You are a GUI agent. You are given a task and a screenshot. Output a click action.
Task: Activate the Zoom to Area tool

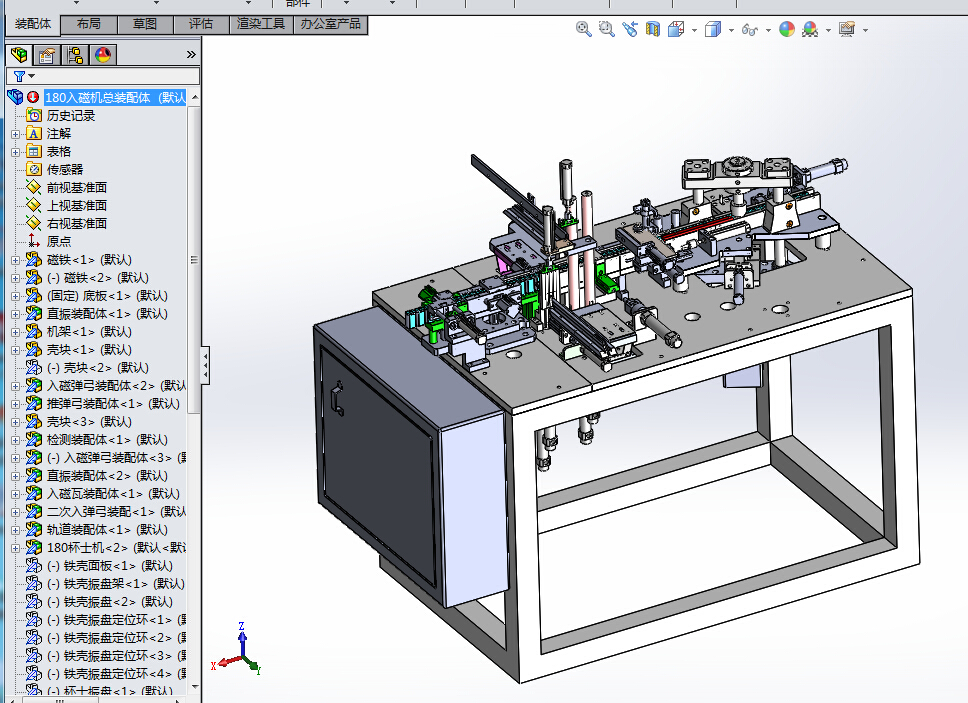click(606, 30)
